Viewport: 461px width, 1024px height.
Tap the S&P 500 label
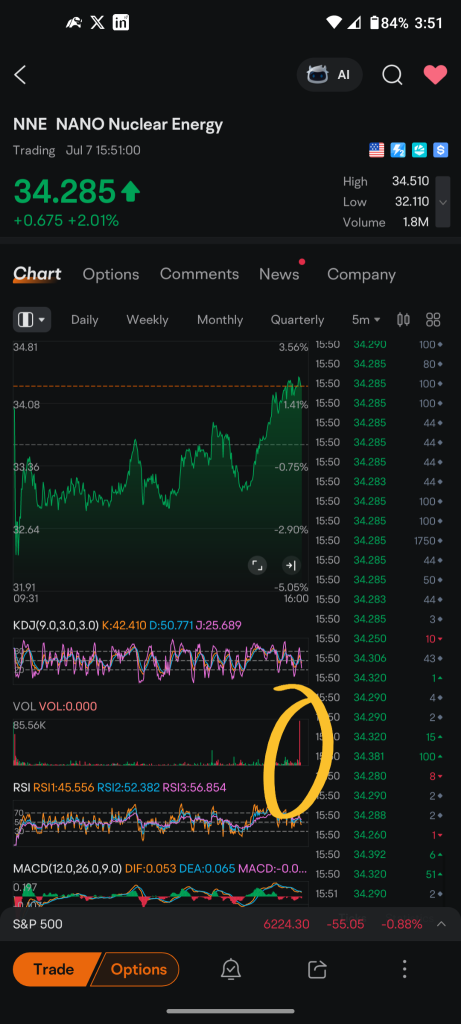38,925
